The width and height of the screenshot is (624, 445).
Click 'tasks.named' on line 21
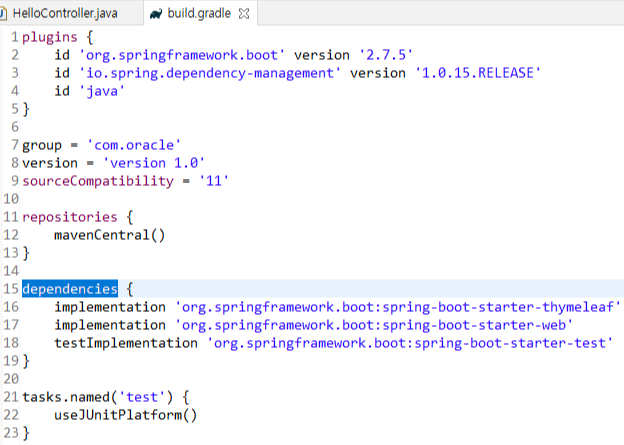pyautogui.click(x=66, y=397)
